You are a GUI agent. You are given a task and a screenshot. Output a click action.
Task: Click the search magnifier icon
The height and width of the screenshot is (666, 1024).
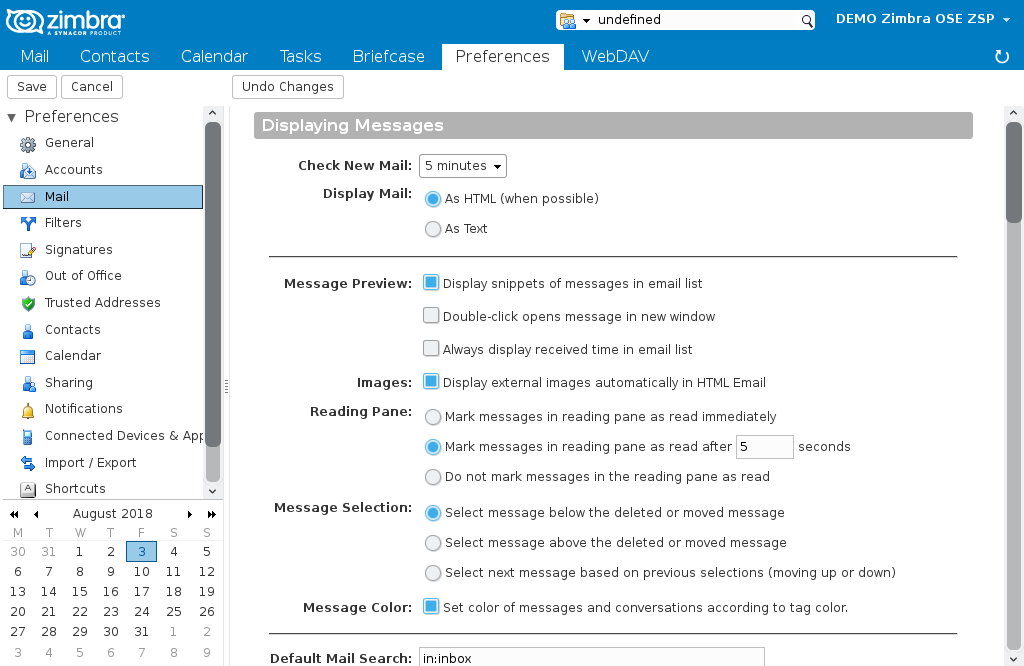point(807,21)
